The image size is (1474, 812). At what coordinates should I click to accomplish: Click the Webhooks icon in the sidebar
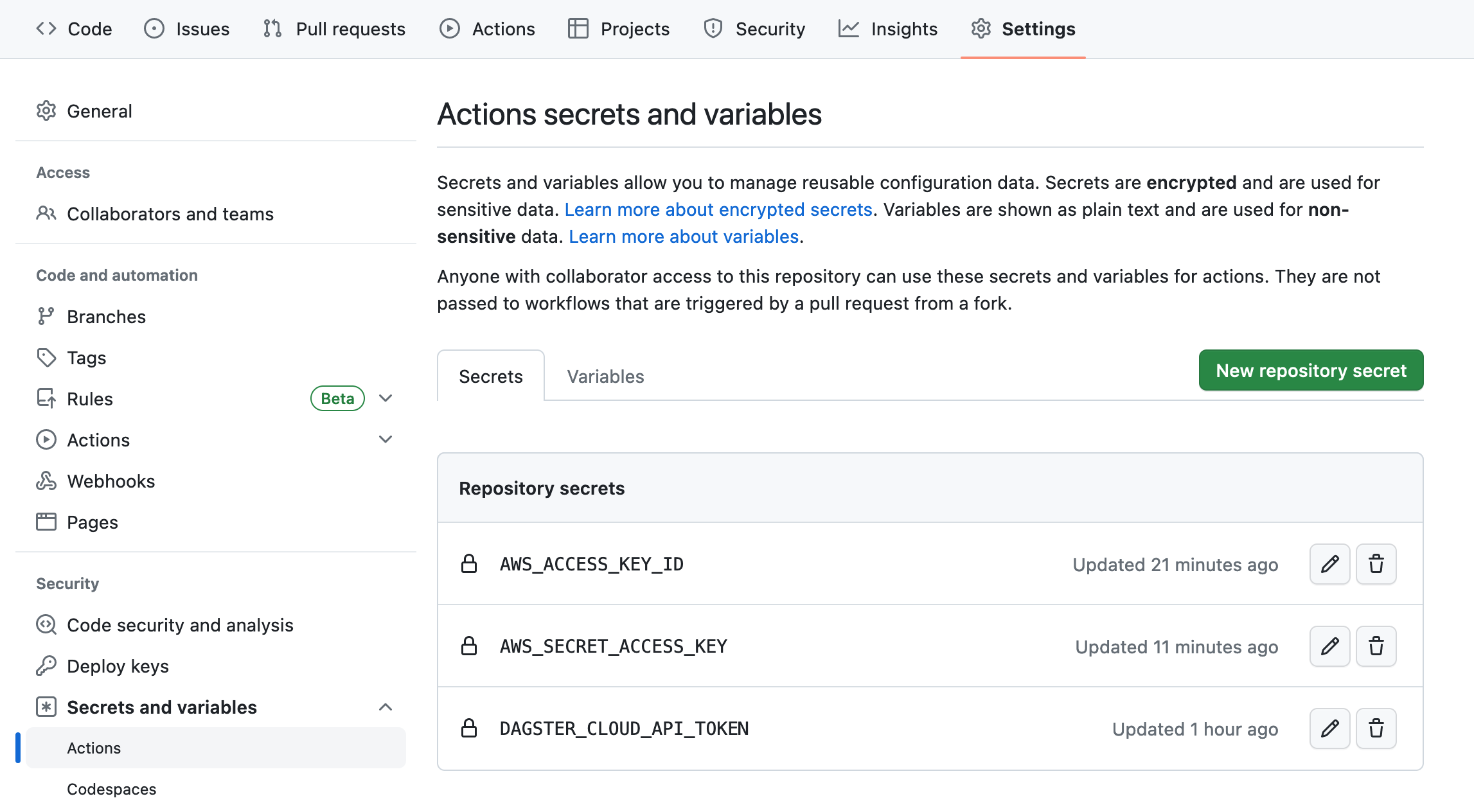[46, 481]
